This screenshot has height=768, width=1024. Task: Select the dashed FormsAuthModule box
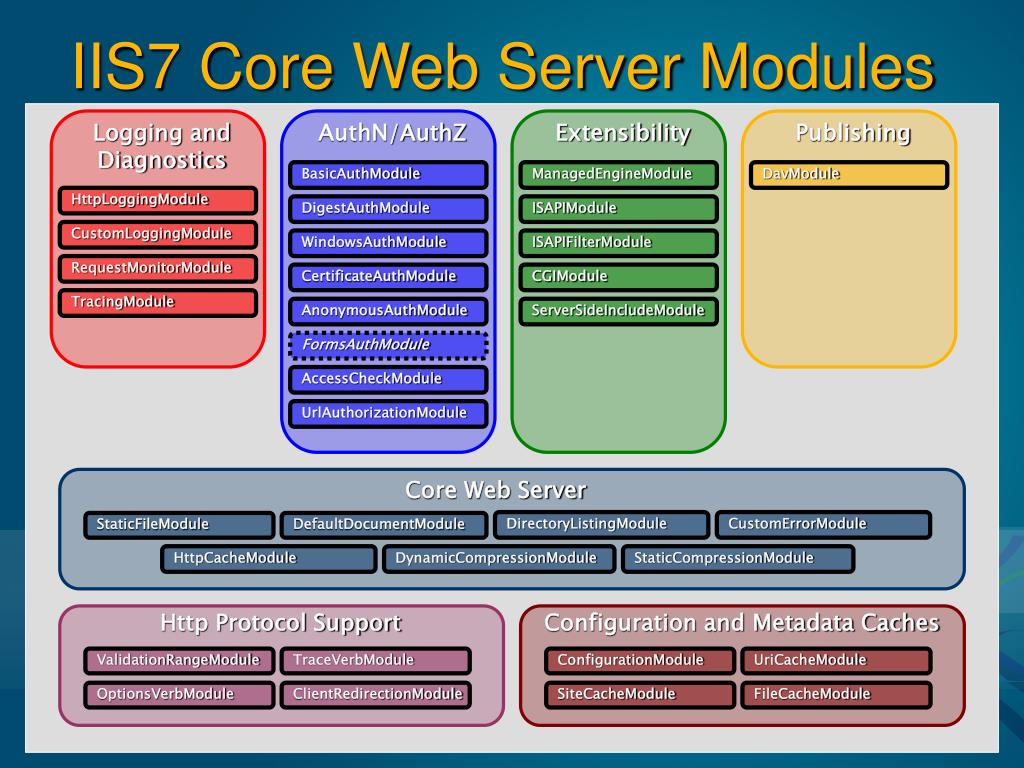[x=388, y=345]
